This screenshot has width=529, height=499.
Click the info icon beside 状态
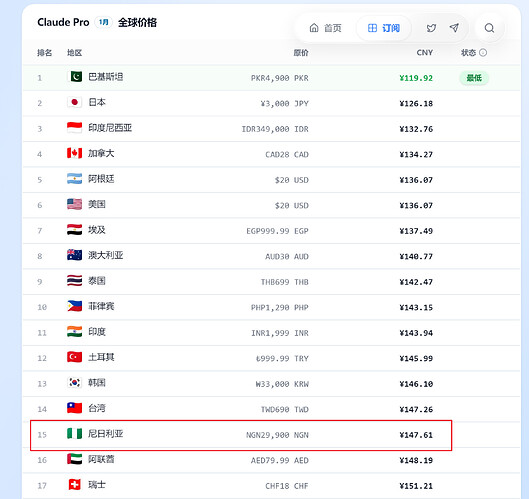[483, 53]
